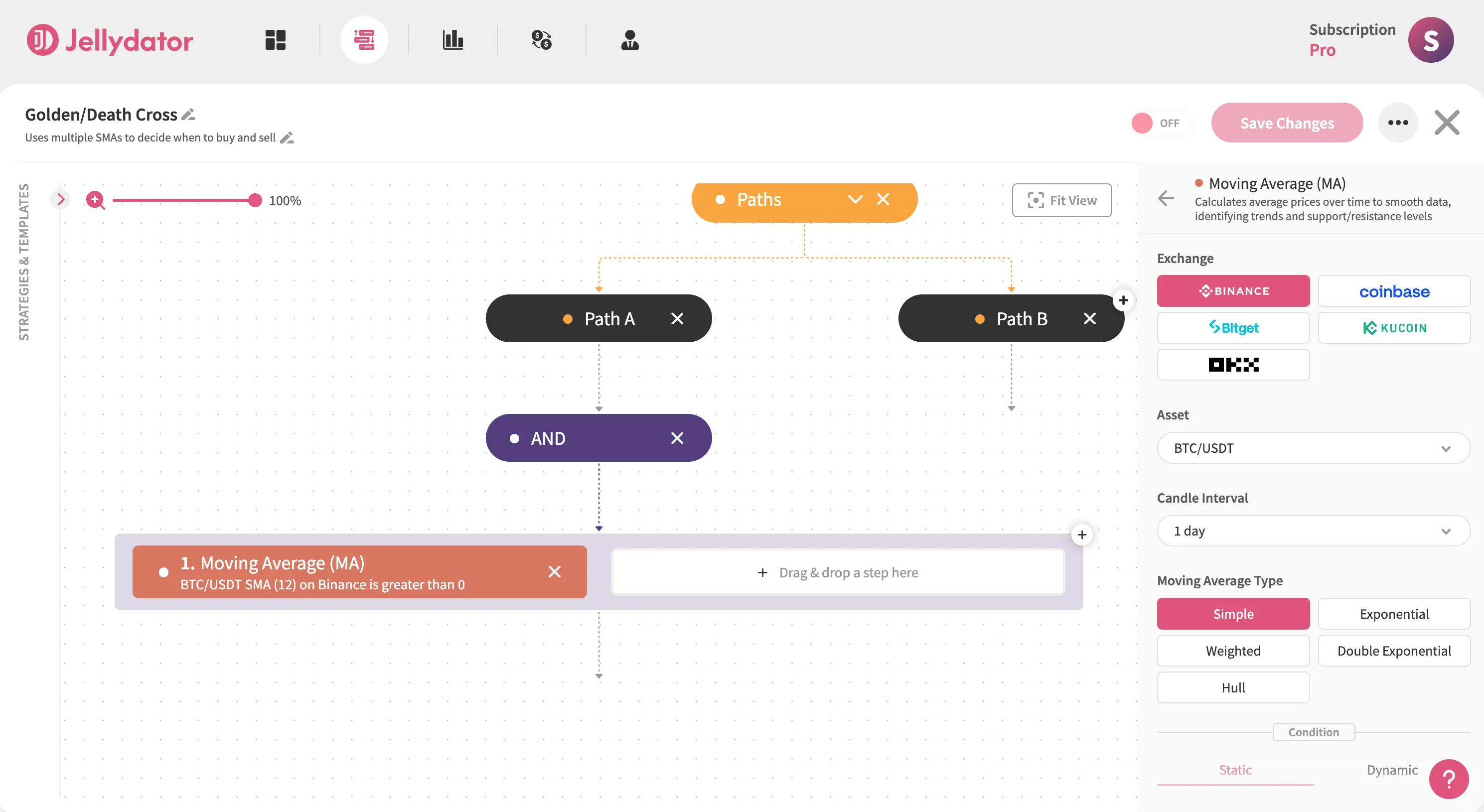The image size is (1484, 812).
Task: Open the 1 day candle interval dropdown
Action: [1314, 531]
